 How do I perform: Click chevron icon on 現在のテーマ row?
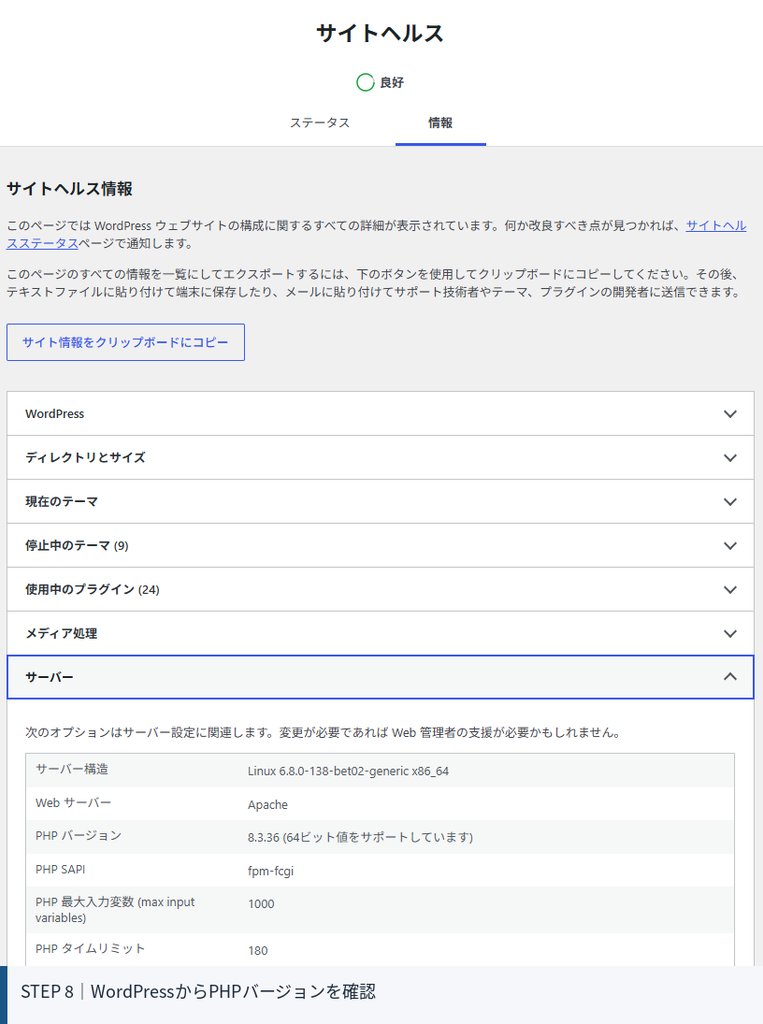coord(730,502)
